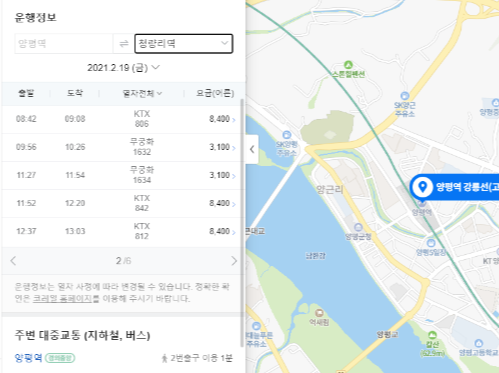Click the 2/6 page indicator
Screen dimensions: 499x373
[x=123, y=261]
